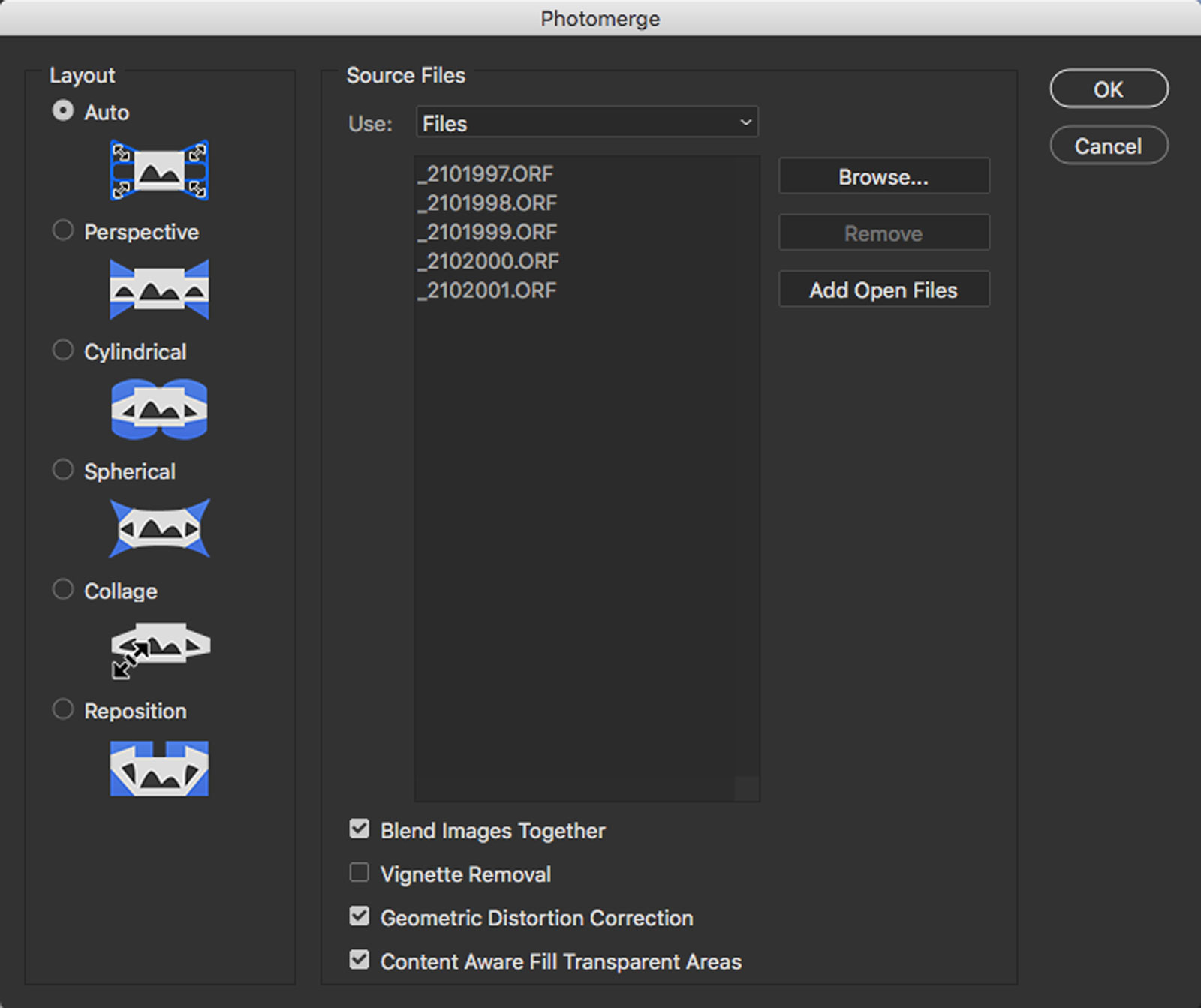This screenshot has width=1201, height=1008.
Task: Select the Spherical radio button
Action: coord(63,470)
